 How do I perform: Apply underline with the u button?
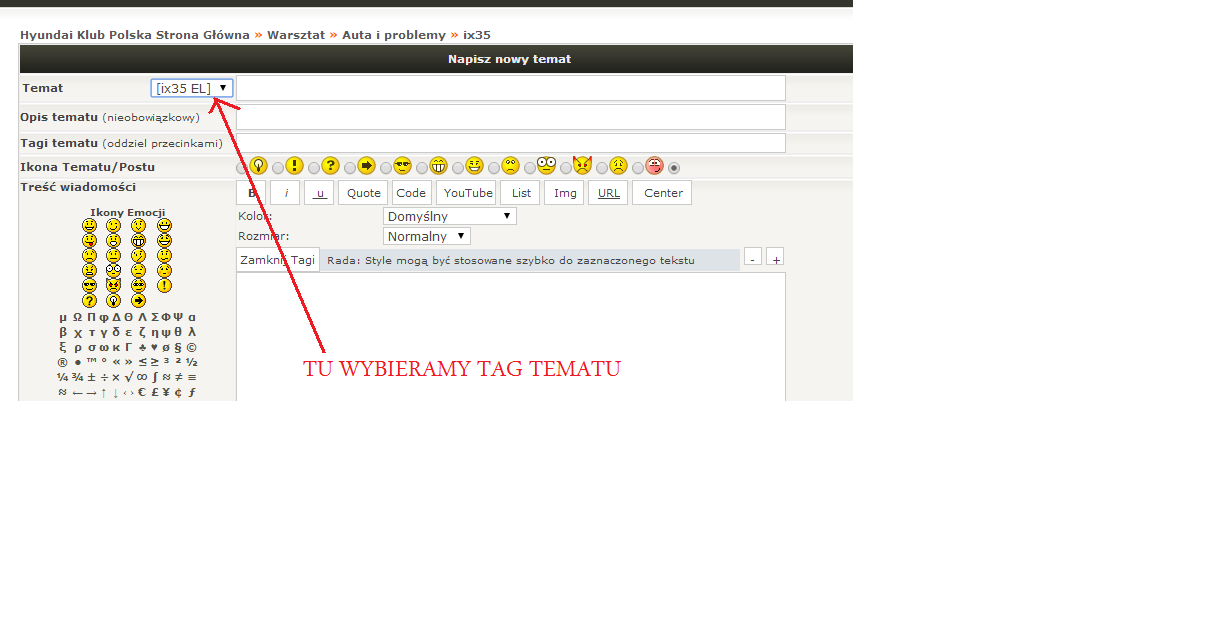click(x=319, y=193)
